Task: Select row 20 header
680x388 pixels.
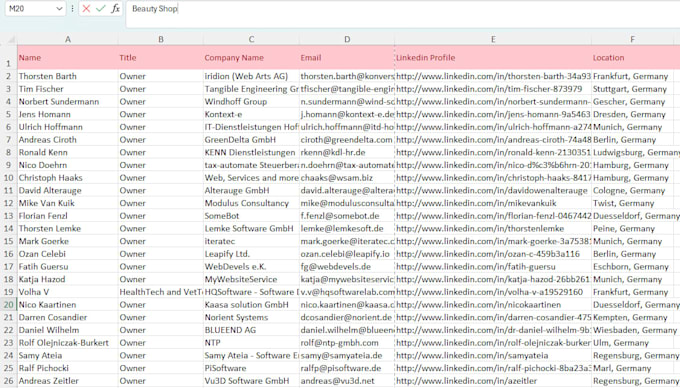Action: (8, 305)
